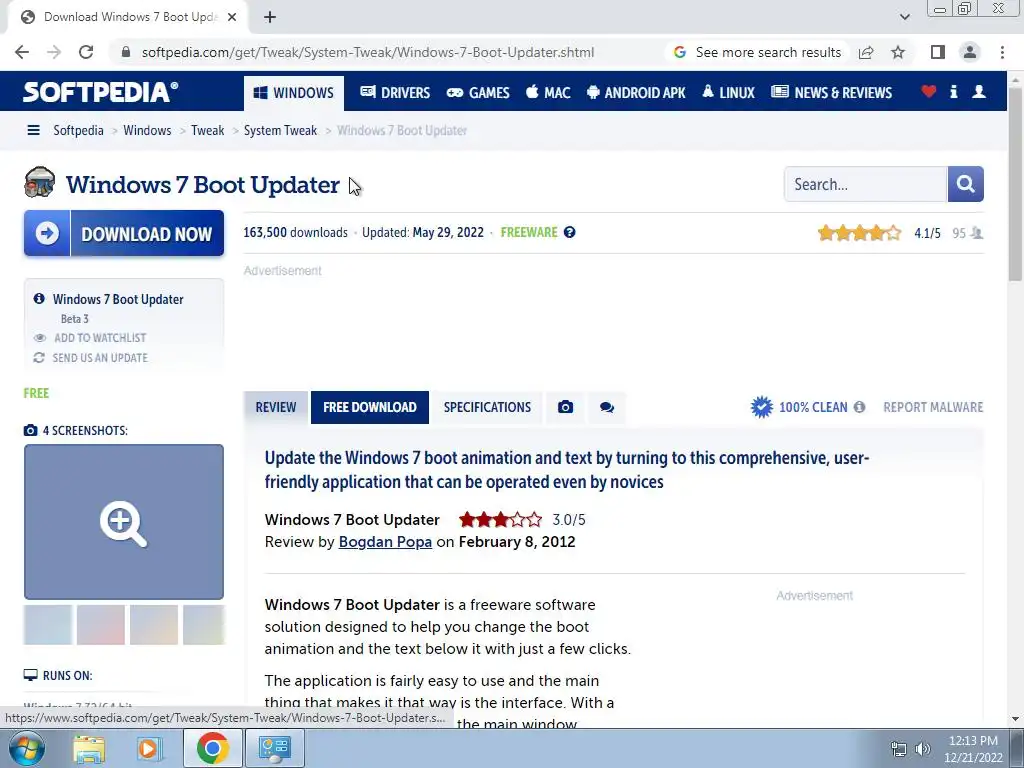
Task: Open the Chrome profile avatar
Action: (970, 52)
